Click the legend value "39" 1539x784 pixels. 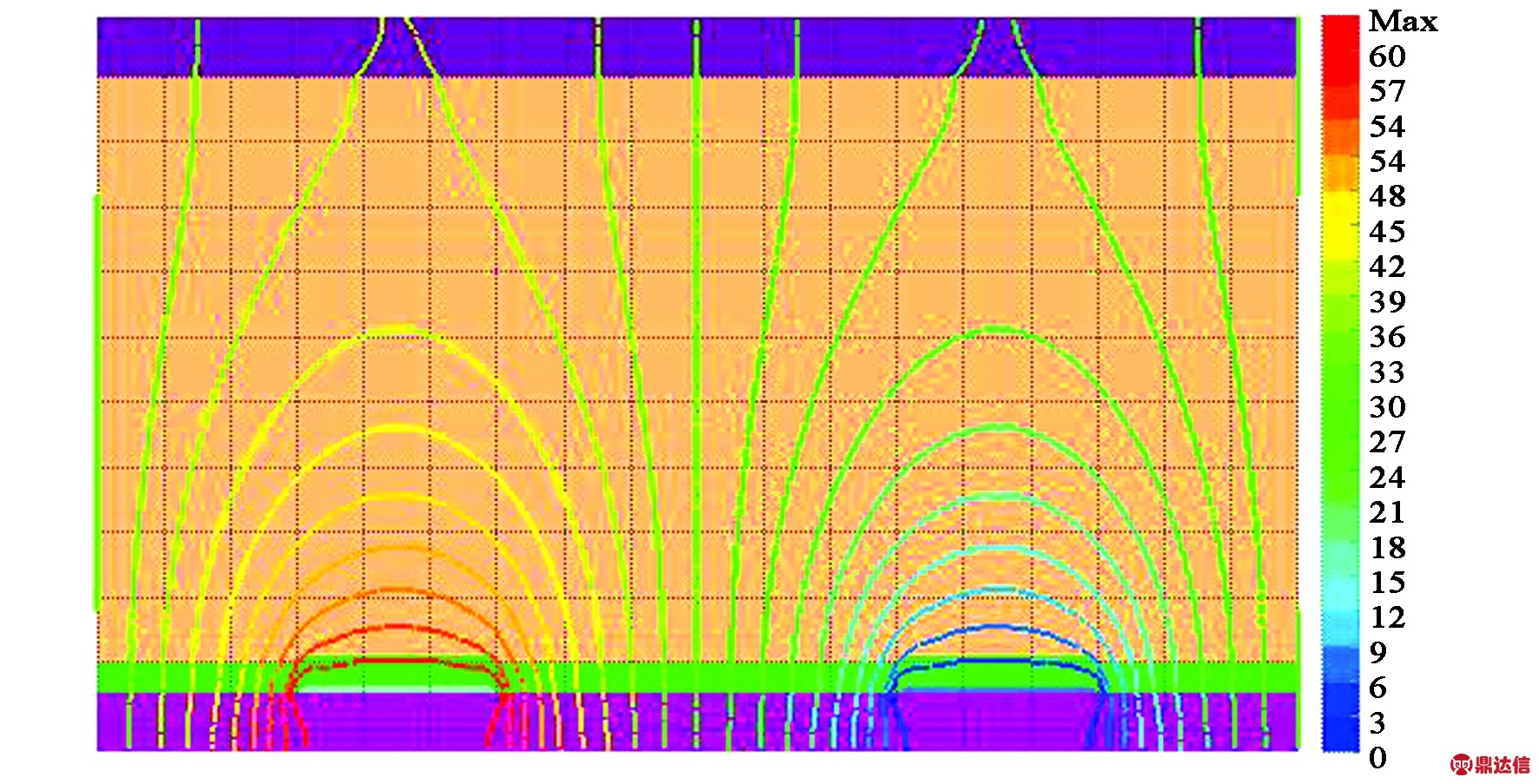click(x=1387, y=302)
